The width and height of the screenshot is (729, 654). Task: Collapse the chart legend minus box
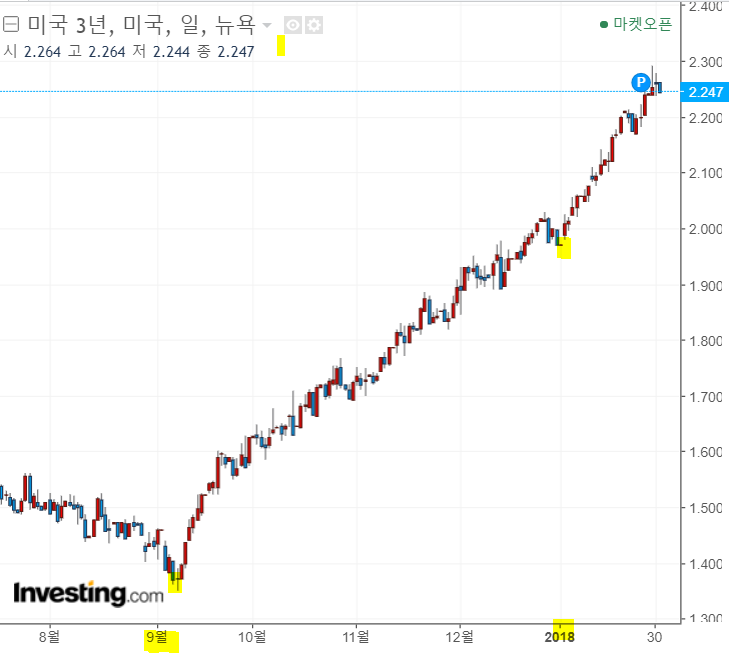coord(10,24)
